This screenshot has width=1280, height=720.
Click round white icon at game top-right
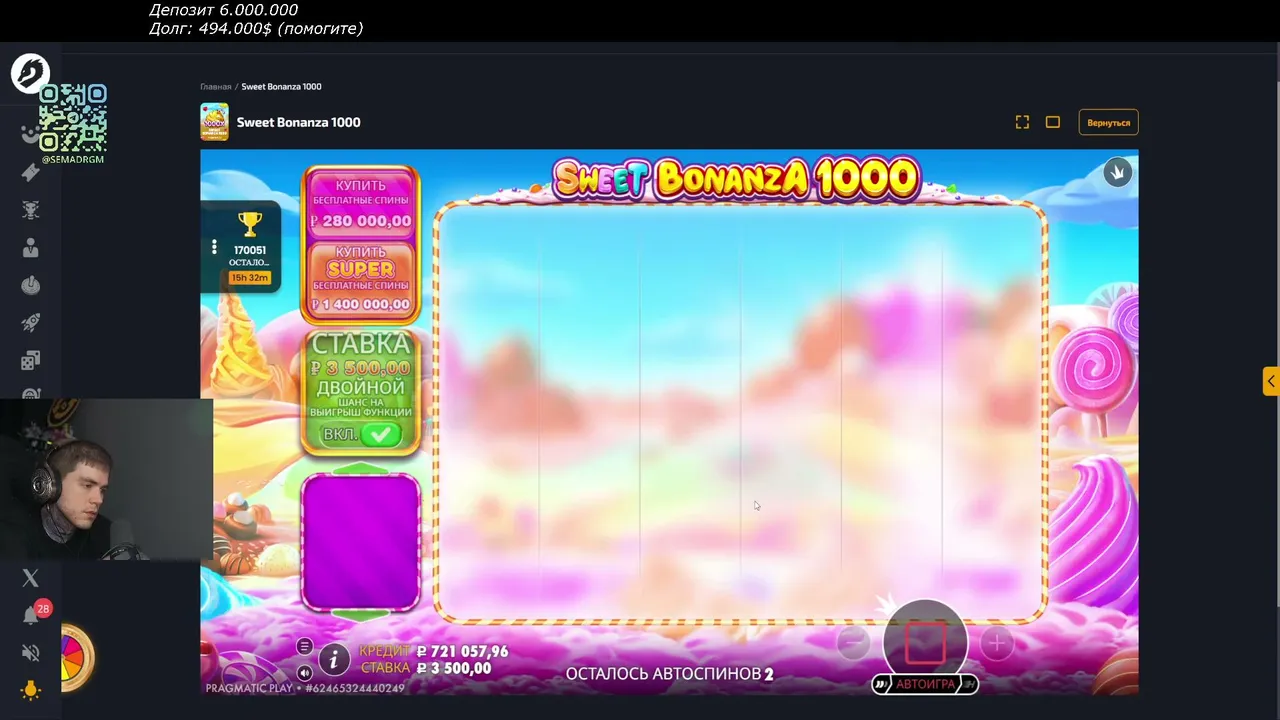click(x=1117, y=173)
